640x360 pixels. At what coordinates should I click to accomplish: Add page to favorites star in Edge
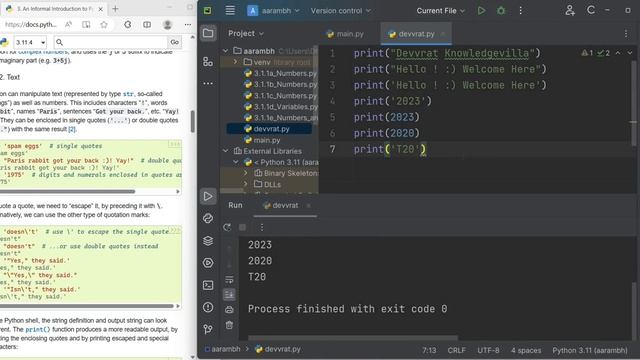click(104, 24)
